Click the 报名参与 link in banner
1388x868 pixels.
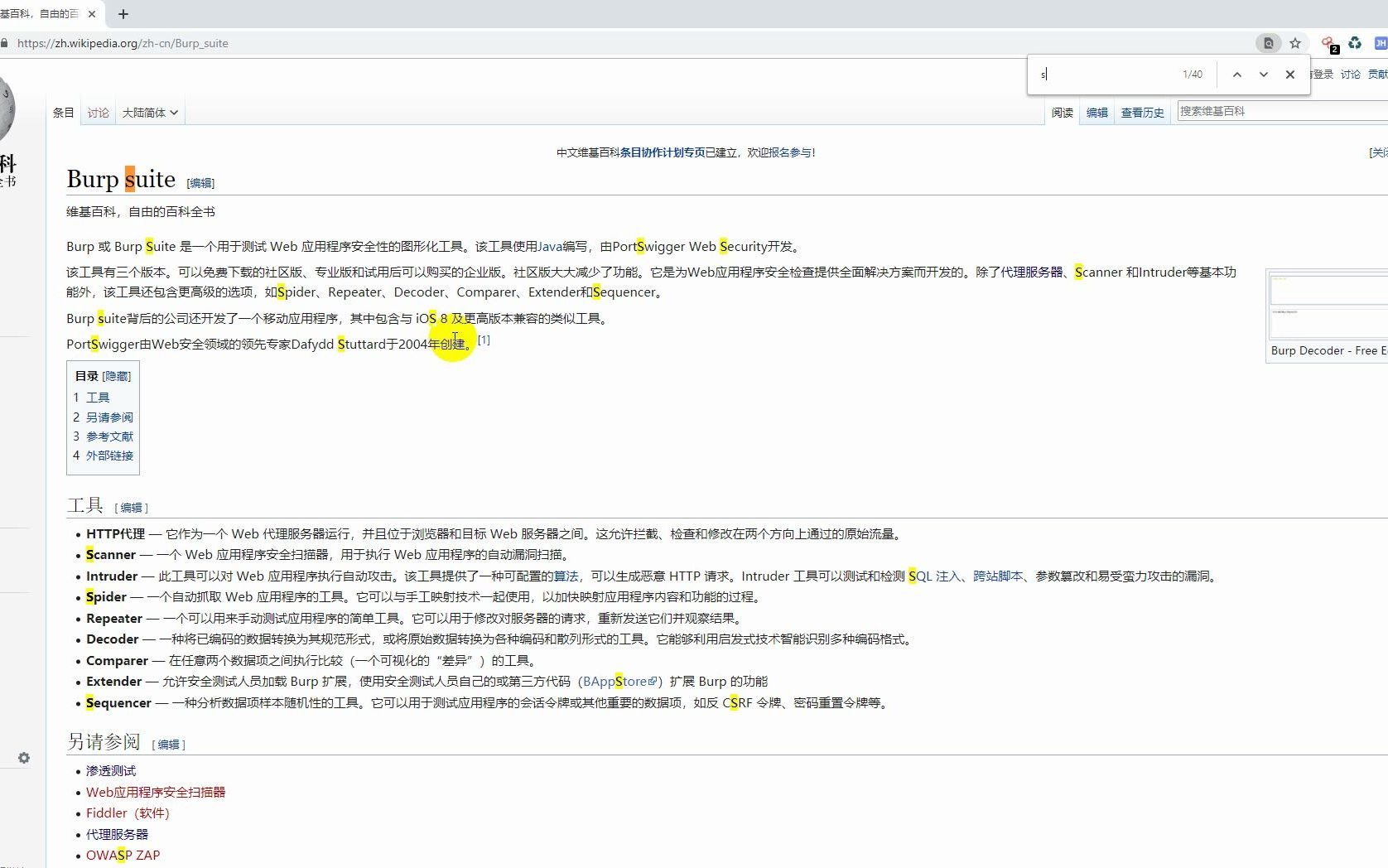[x=790, y=152]
